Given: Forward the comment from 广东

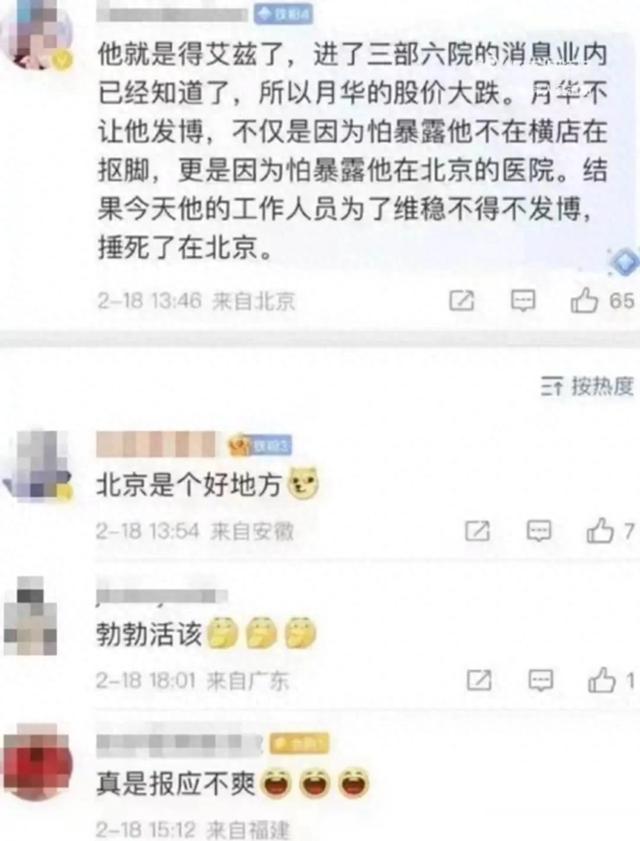Looking at the screenshot, I should click(479, 680).
